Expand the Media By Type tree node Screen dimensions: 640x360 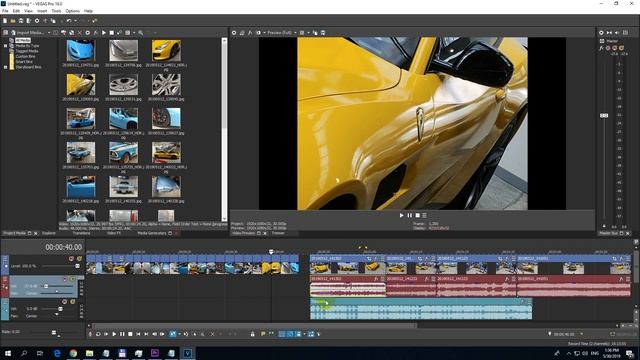(6, 46)
